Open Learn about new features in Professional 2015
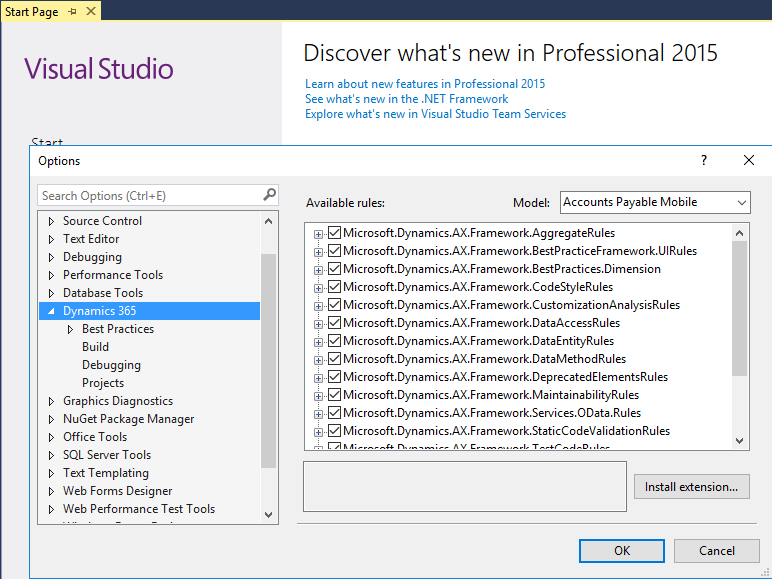The image size is (772, 579). (425, 84)
